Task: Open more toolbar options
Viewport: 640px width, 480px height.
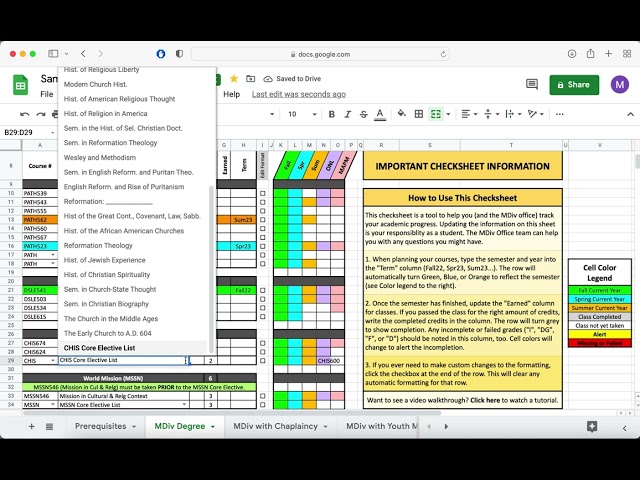Action: tap(560, 114)
